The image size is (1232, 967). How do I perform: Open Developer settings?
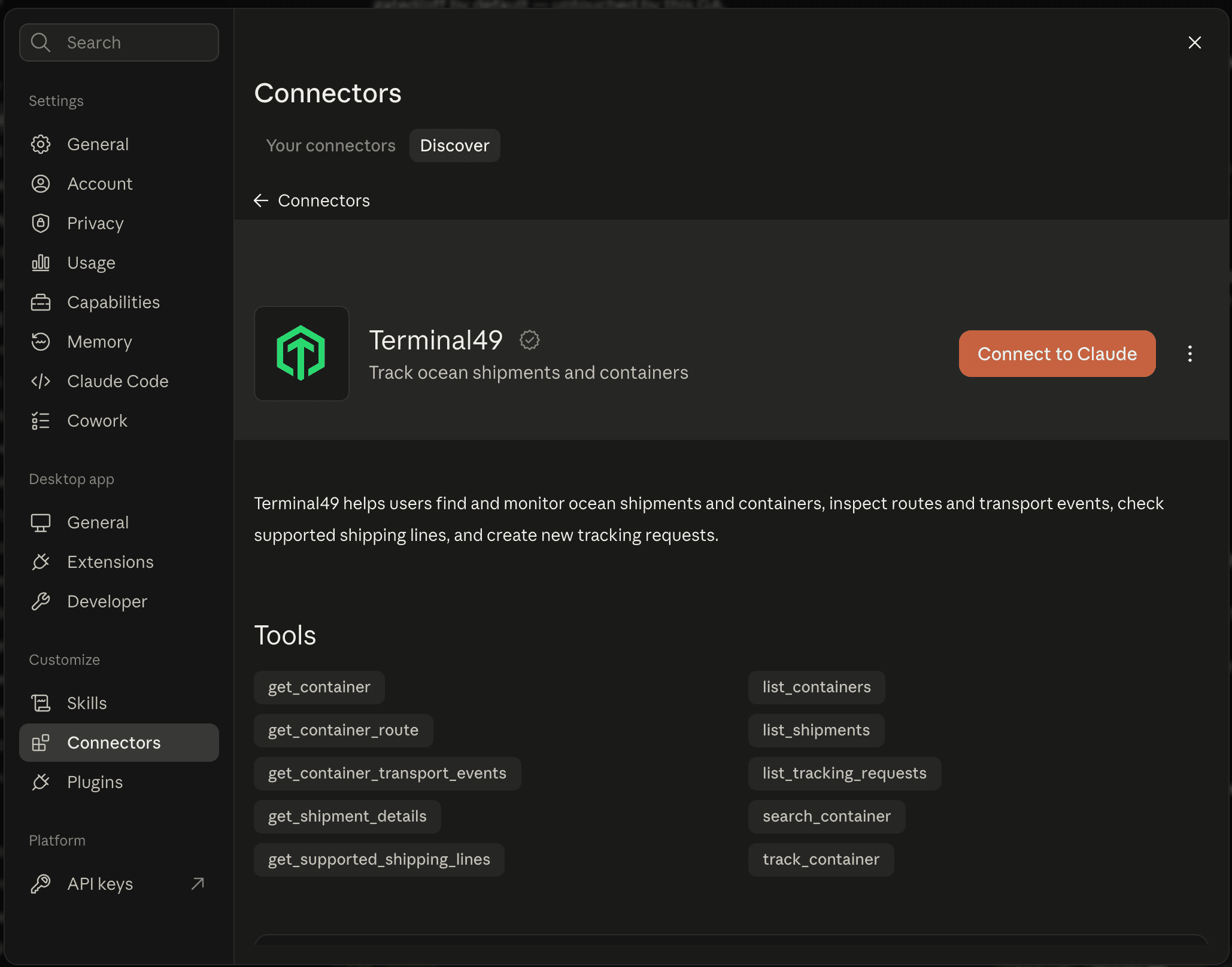[119, 601]
